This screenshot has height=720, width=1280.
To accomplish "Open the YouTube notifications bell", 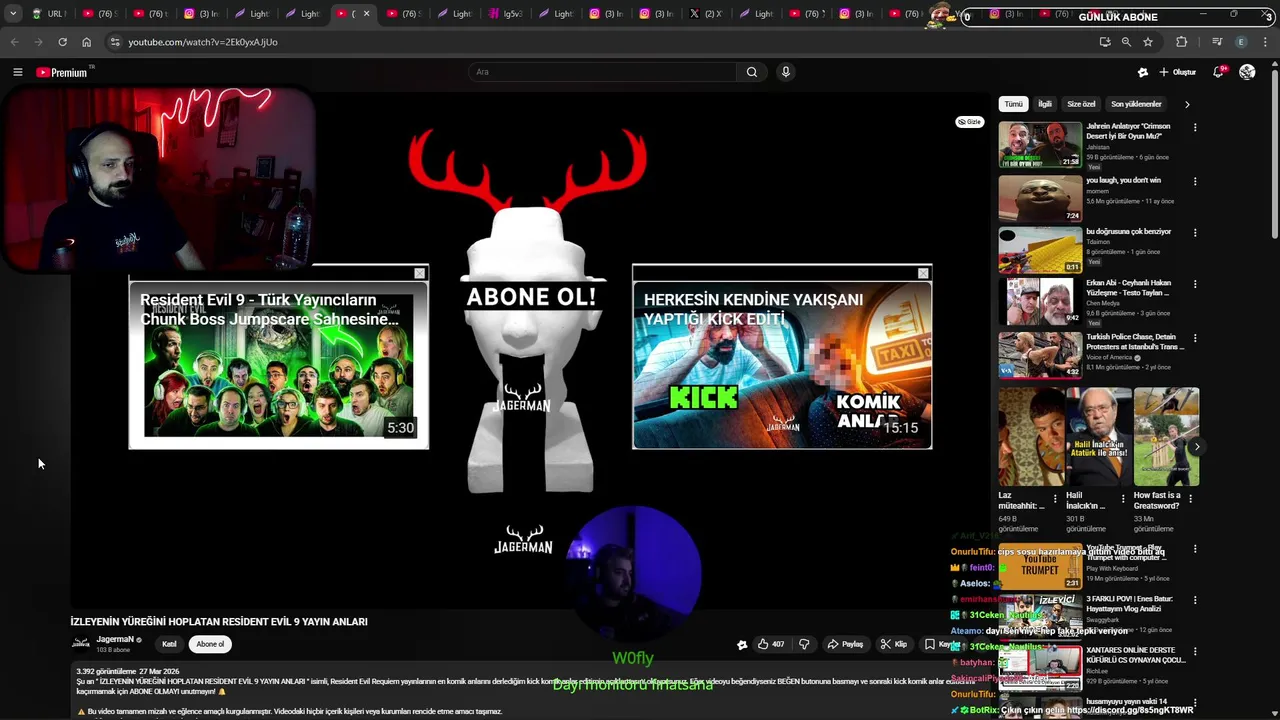I will [1218, 72].
